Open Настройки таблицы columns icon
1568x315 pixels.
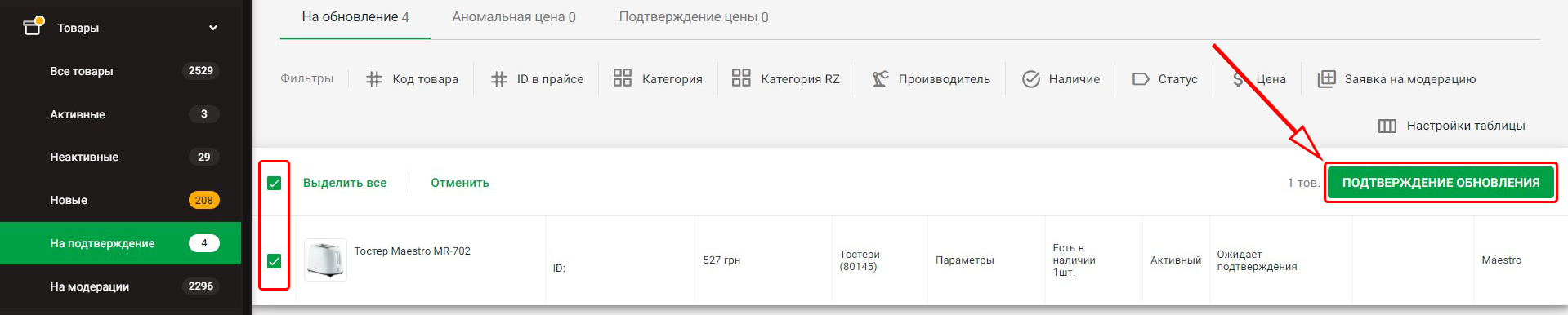pyautogui.click(x=1387, y=126)
